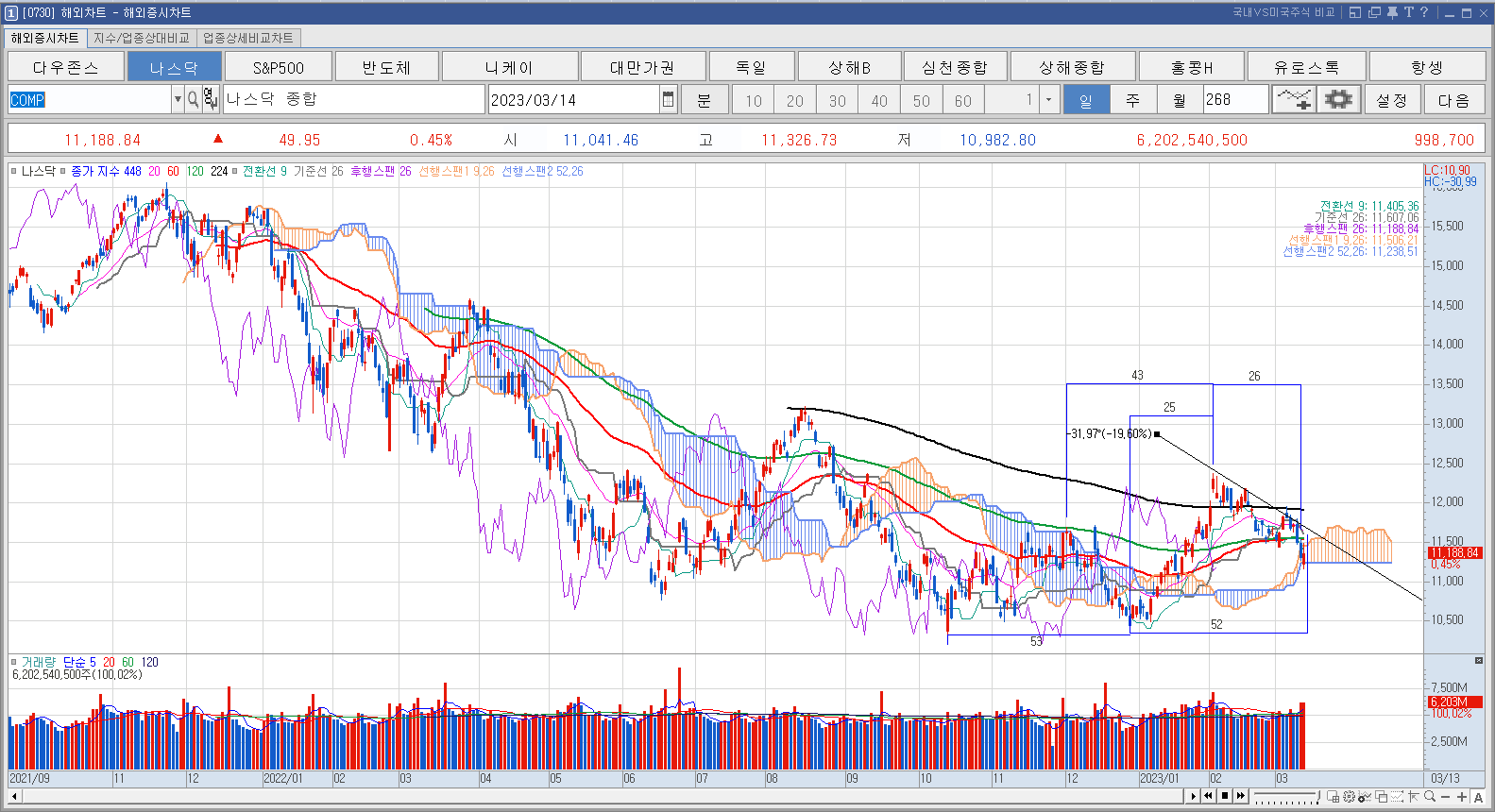Click the indicator add icon in bottom toolbar
Image resolution: width=1495 pixels, height=812 pixels.
1365,797
